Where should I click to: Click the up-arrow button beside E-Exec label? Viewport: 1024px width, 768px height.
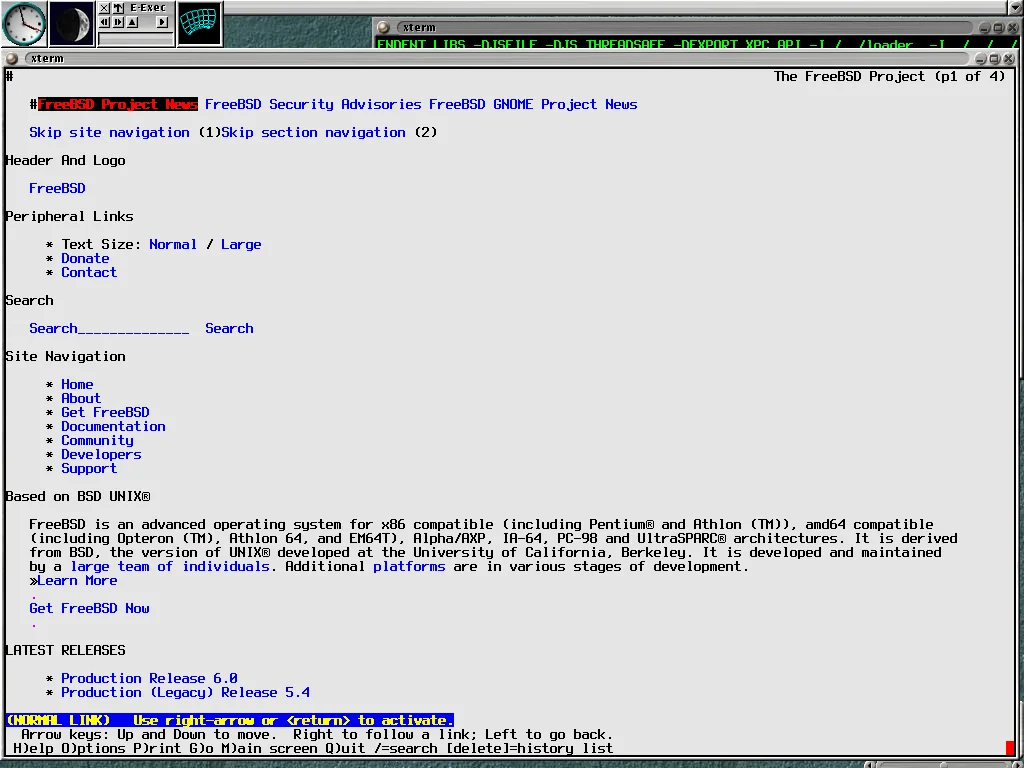[118, 8]
